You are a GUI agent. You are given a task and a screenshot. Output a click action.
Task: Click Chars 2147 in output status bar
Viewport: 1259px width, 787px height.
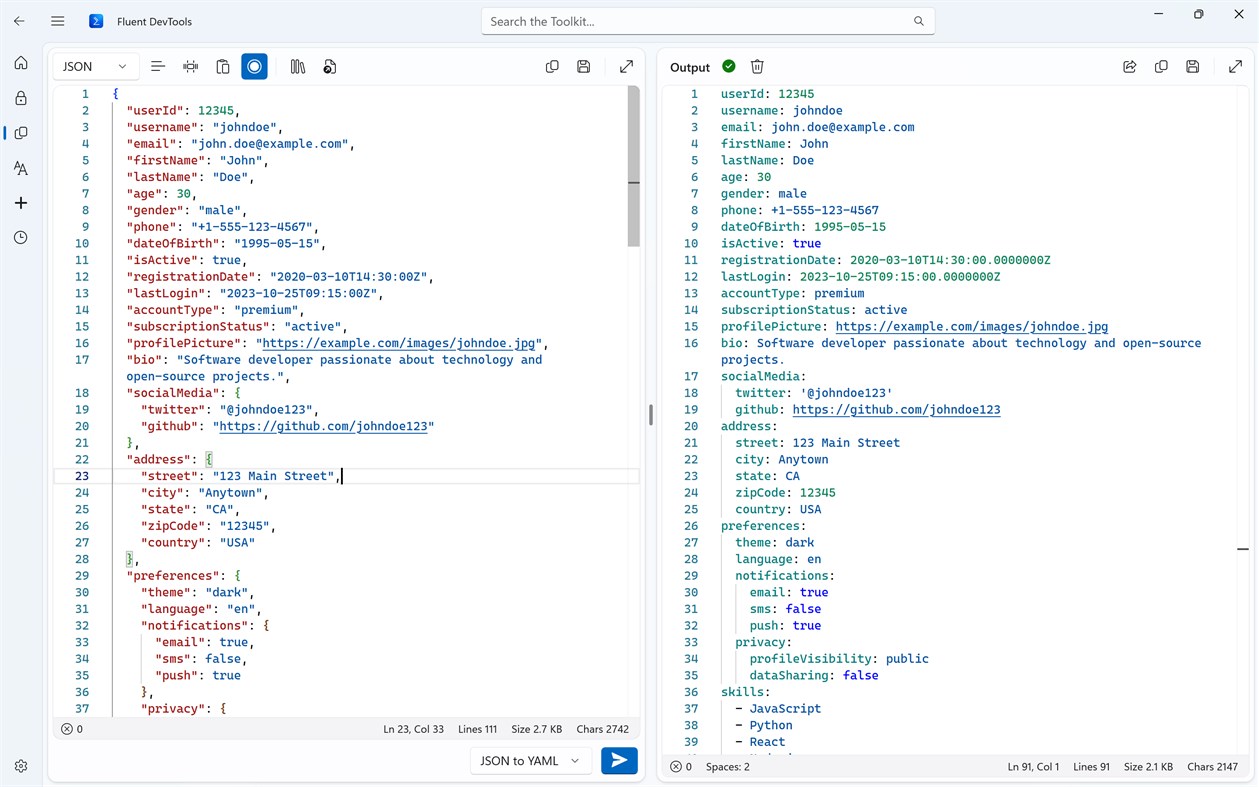pos(1213,767)
